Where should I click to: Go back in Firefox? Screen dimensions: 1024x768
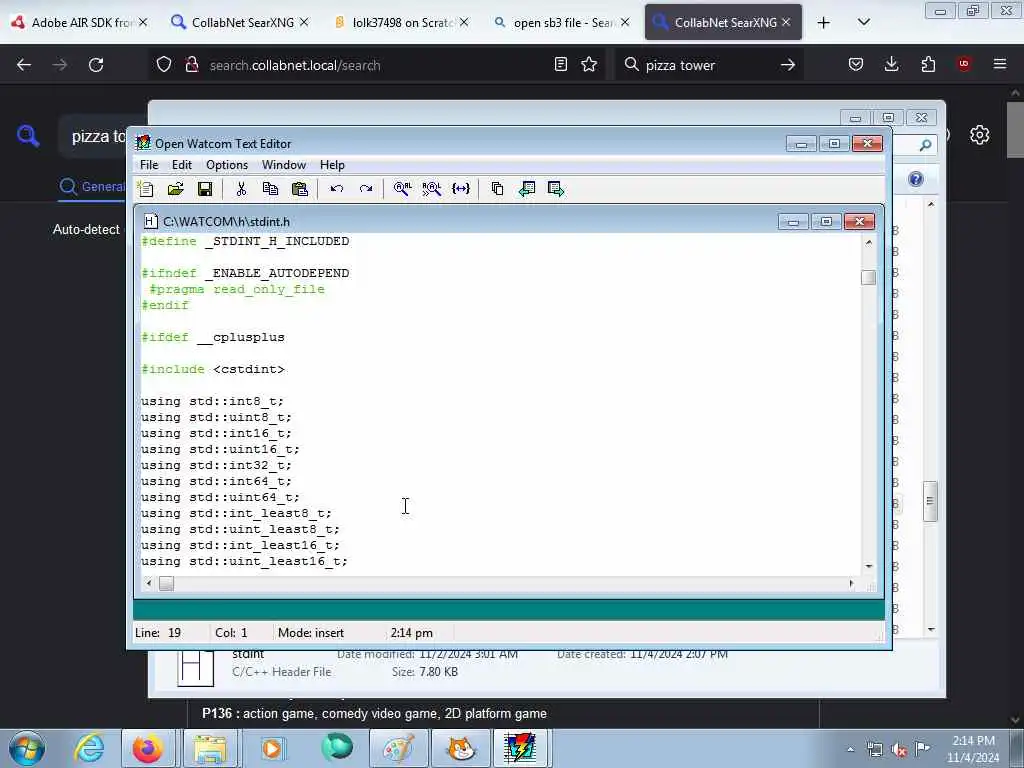click(24, 65)
